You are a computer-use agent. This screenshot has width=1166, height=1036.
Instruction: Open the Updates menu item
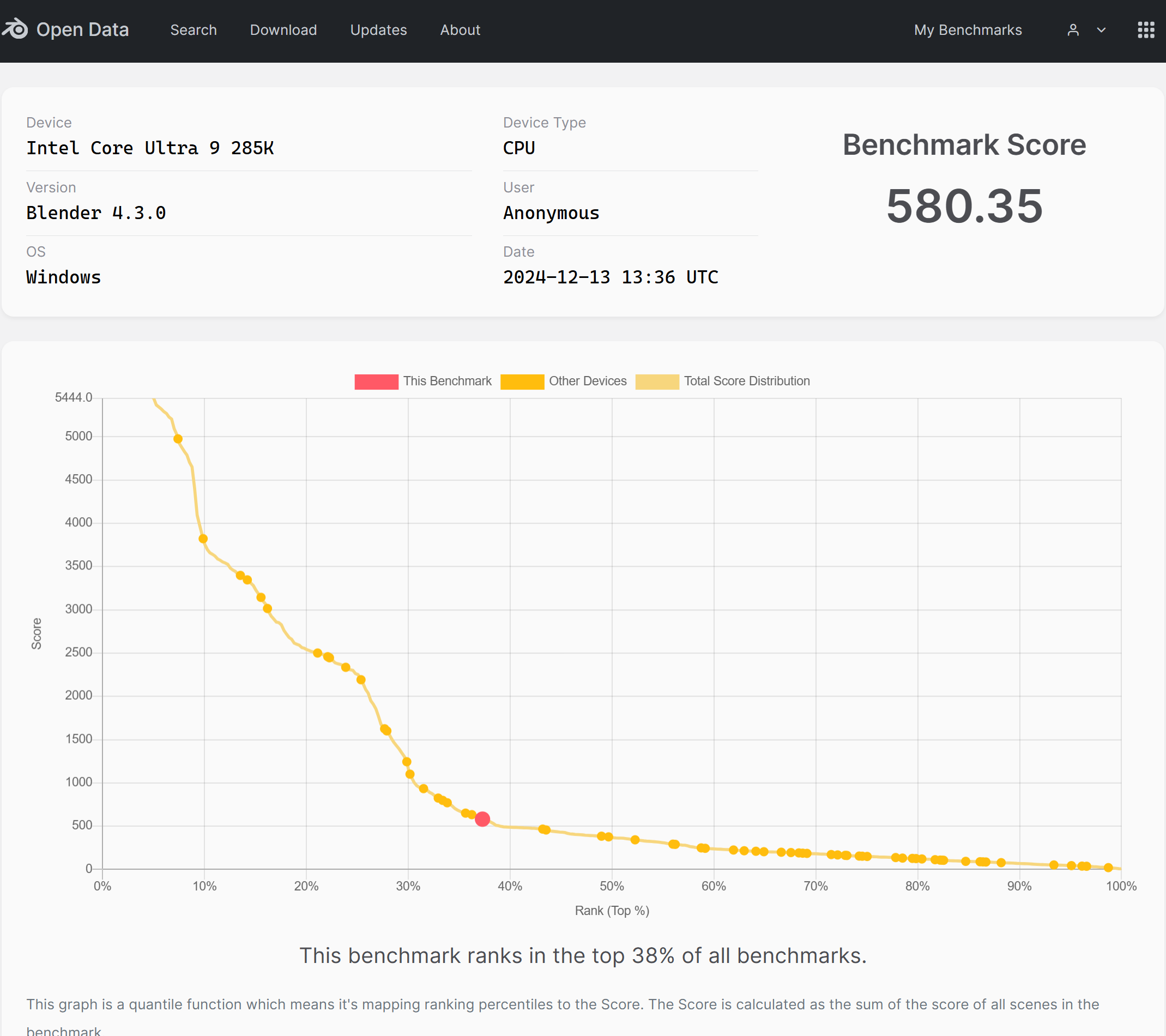(378, 30)
